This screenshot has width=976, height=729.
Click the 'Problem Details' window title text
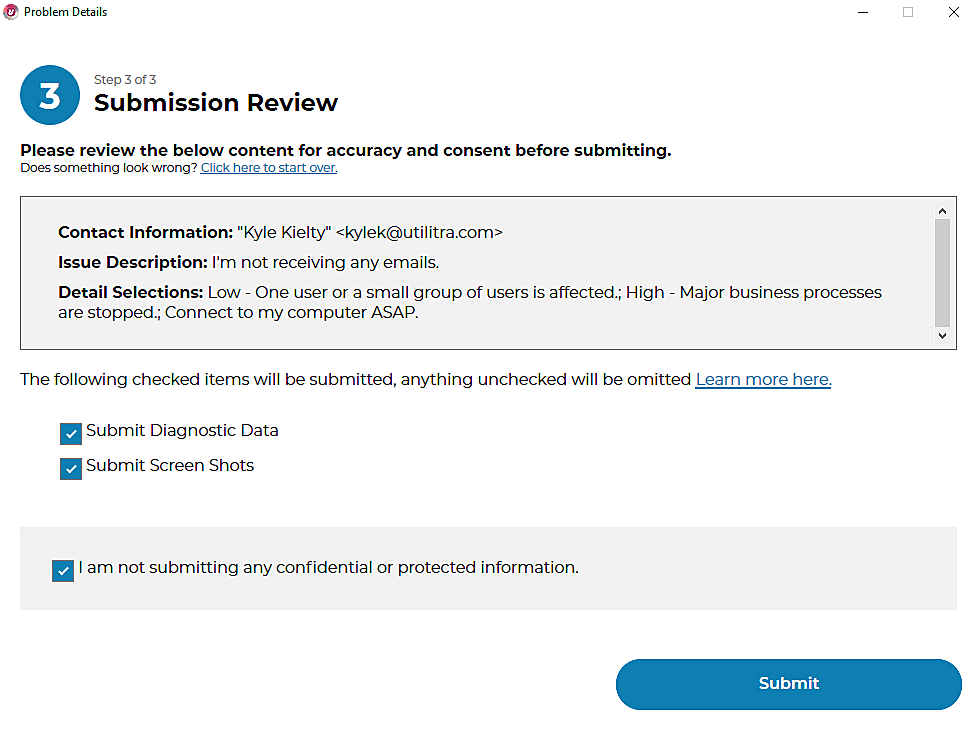[65, 12]
